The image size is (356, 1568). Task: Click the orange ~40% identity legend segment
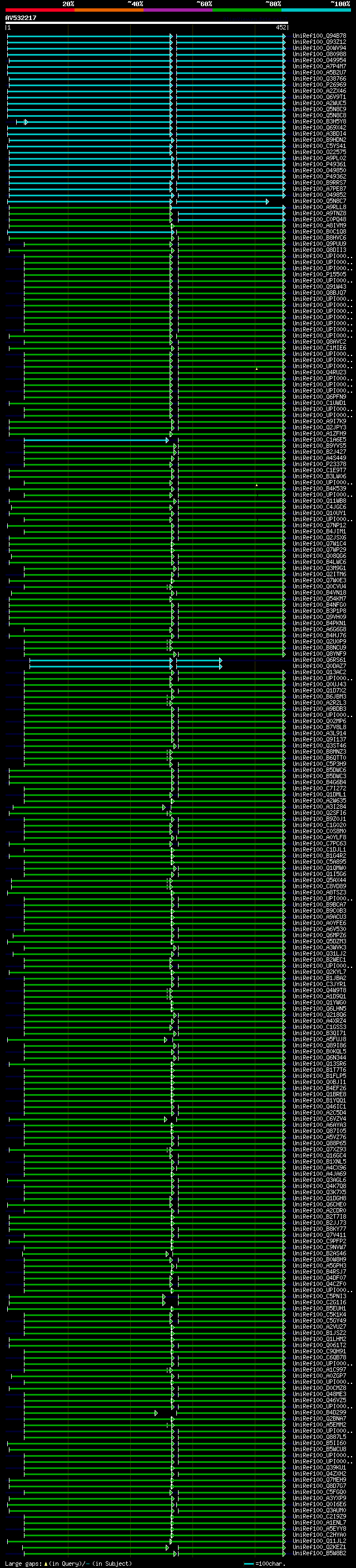click(109, 10)
